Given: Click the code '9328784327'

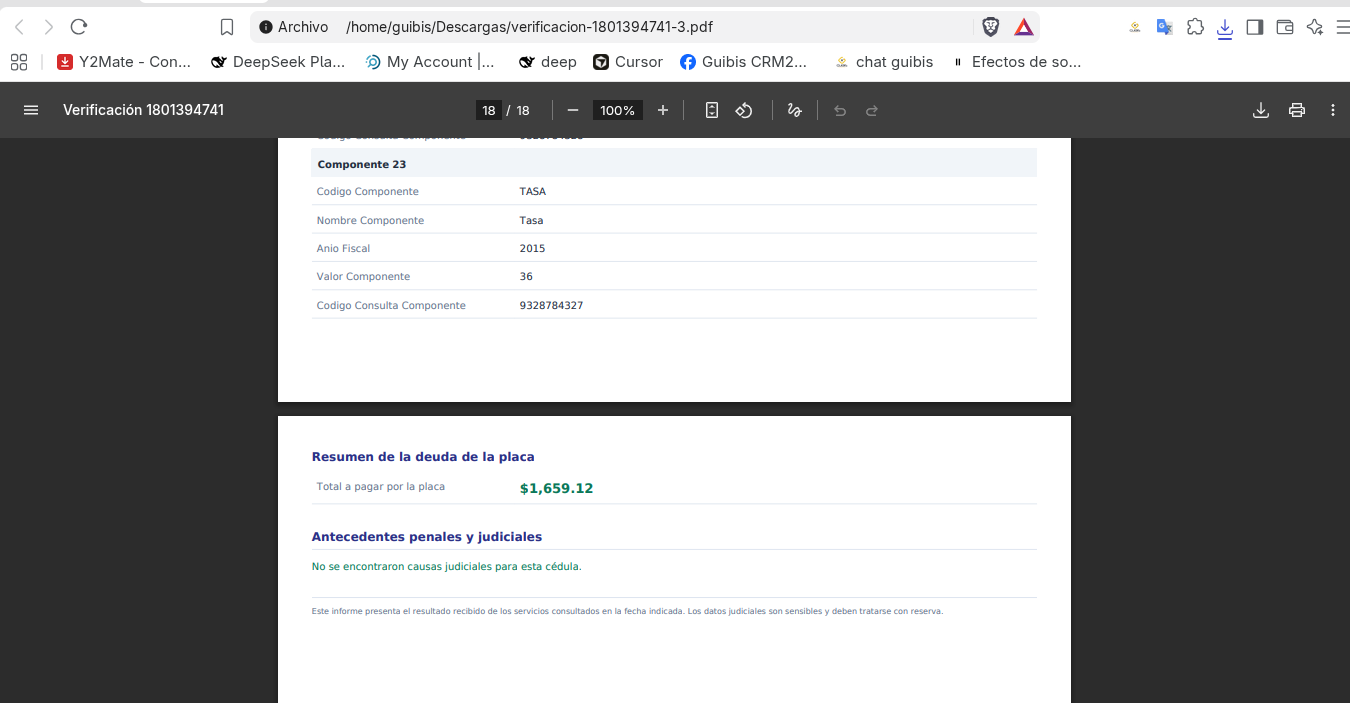Looking at the screenshot, I should (551, 305).
